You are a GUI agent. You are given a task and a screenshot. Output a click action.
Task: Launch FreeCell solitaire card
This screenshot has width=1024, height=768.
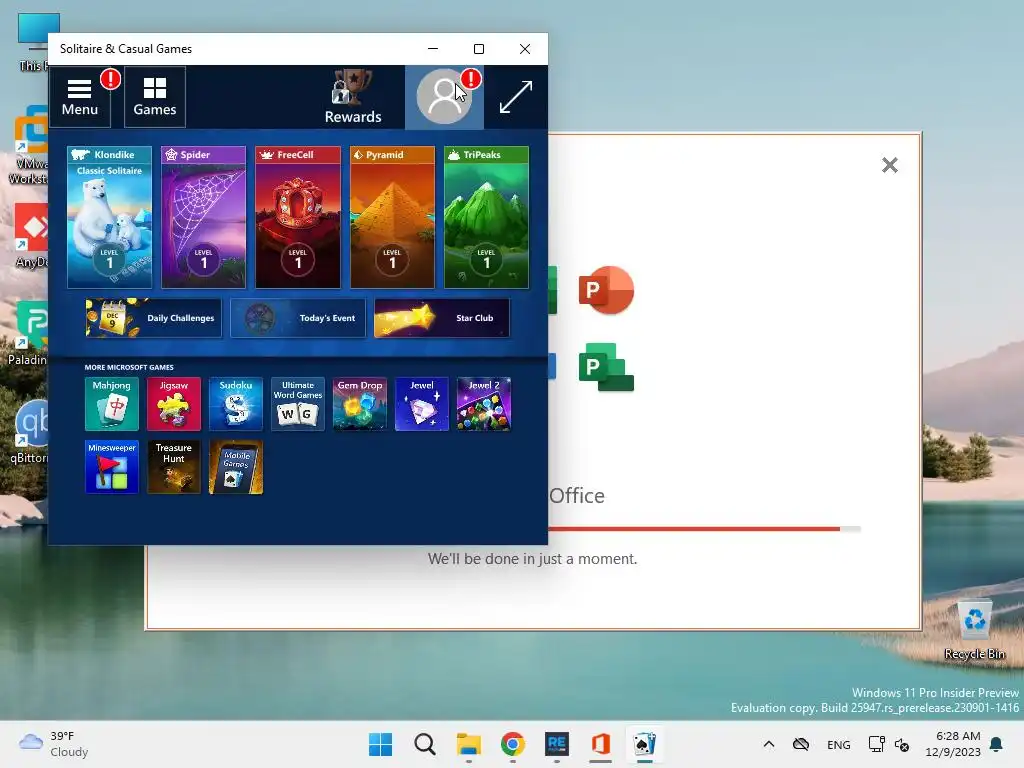point(298,217)
